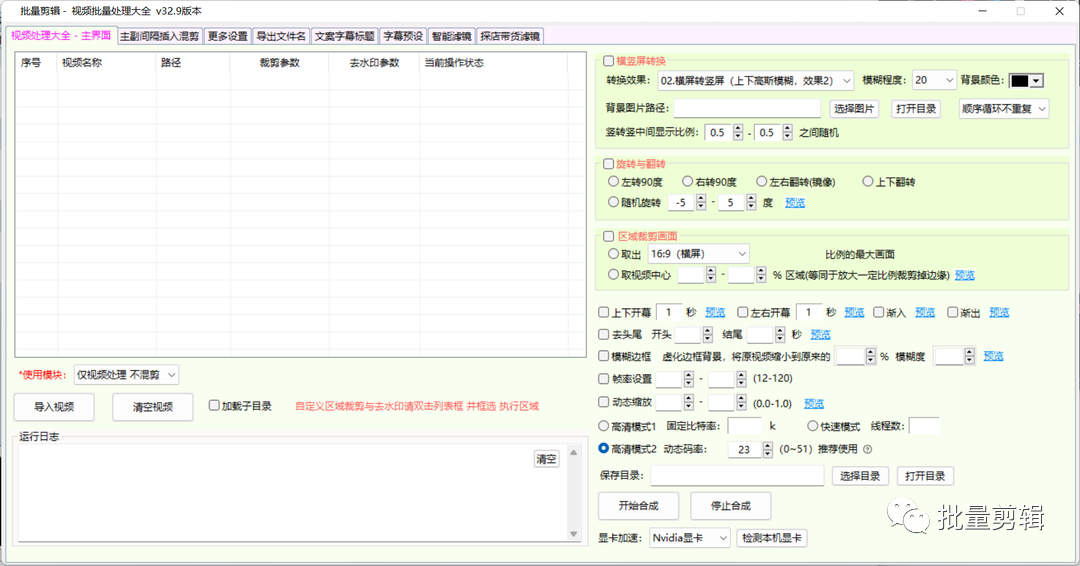Tick 加载子目录 checkbox

(x=214, y=406)
